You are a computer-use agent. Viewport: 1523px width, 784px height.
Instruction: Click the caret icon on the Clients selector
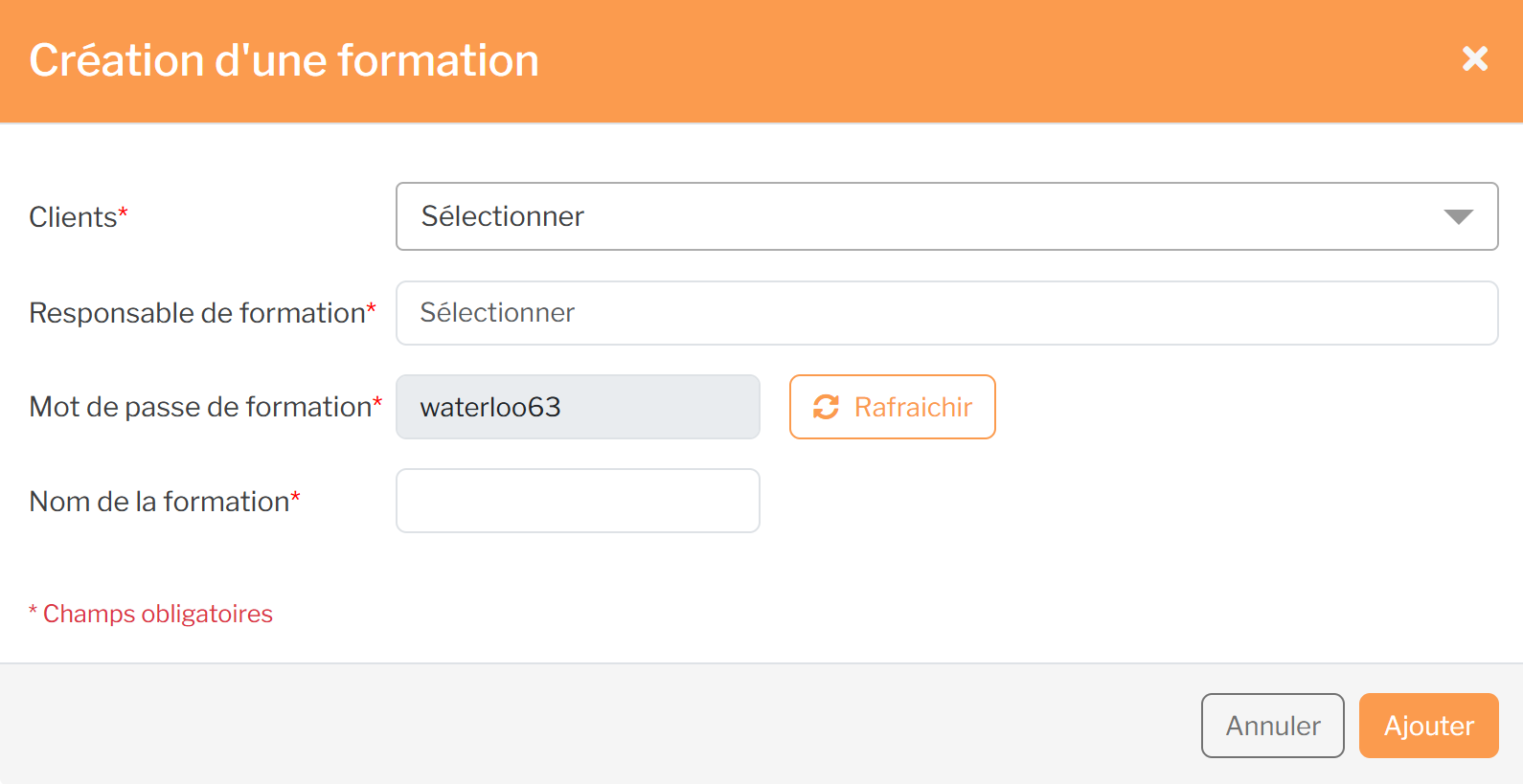click(1458, 216)
